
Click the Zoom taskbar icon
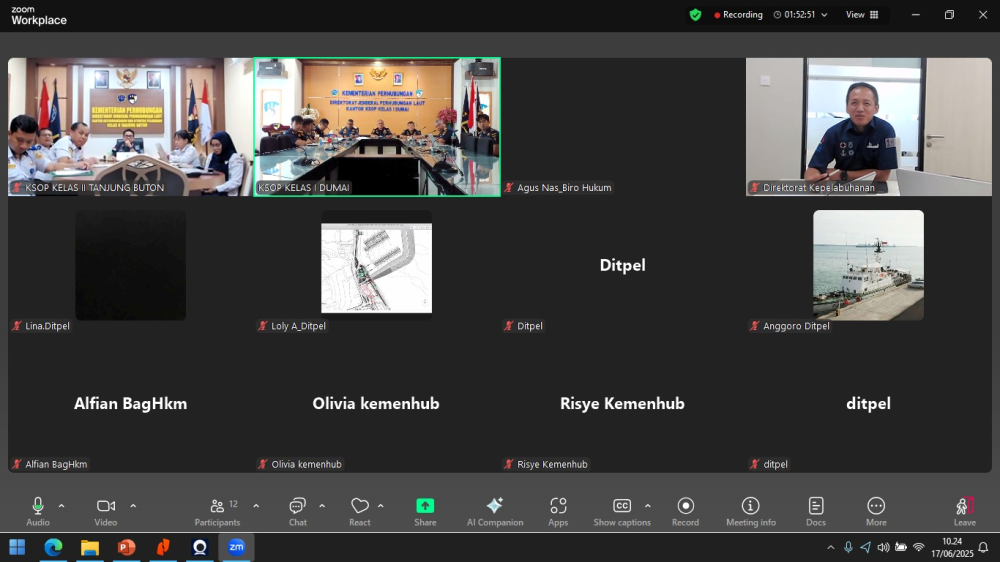pyautogui.click(x=236, y=547)
